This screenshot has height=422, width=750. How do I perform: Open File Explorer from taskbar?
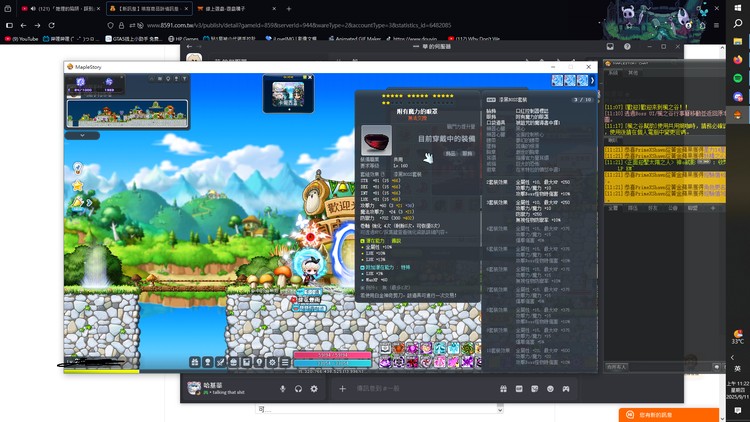click(x=738, y=42)
